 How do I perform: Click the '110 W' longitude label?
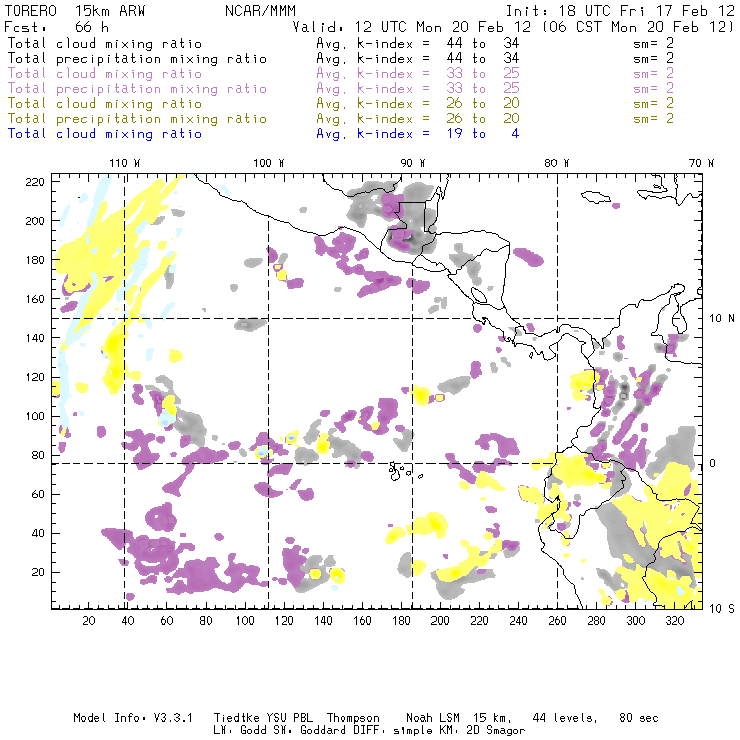[x=125, y=163]
